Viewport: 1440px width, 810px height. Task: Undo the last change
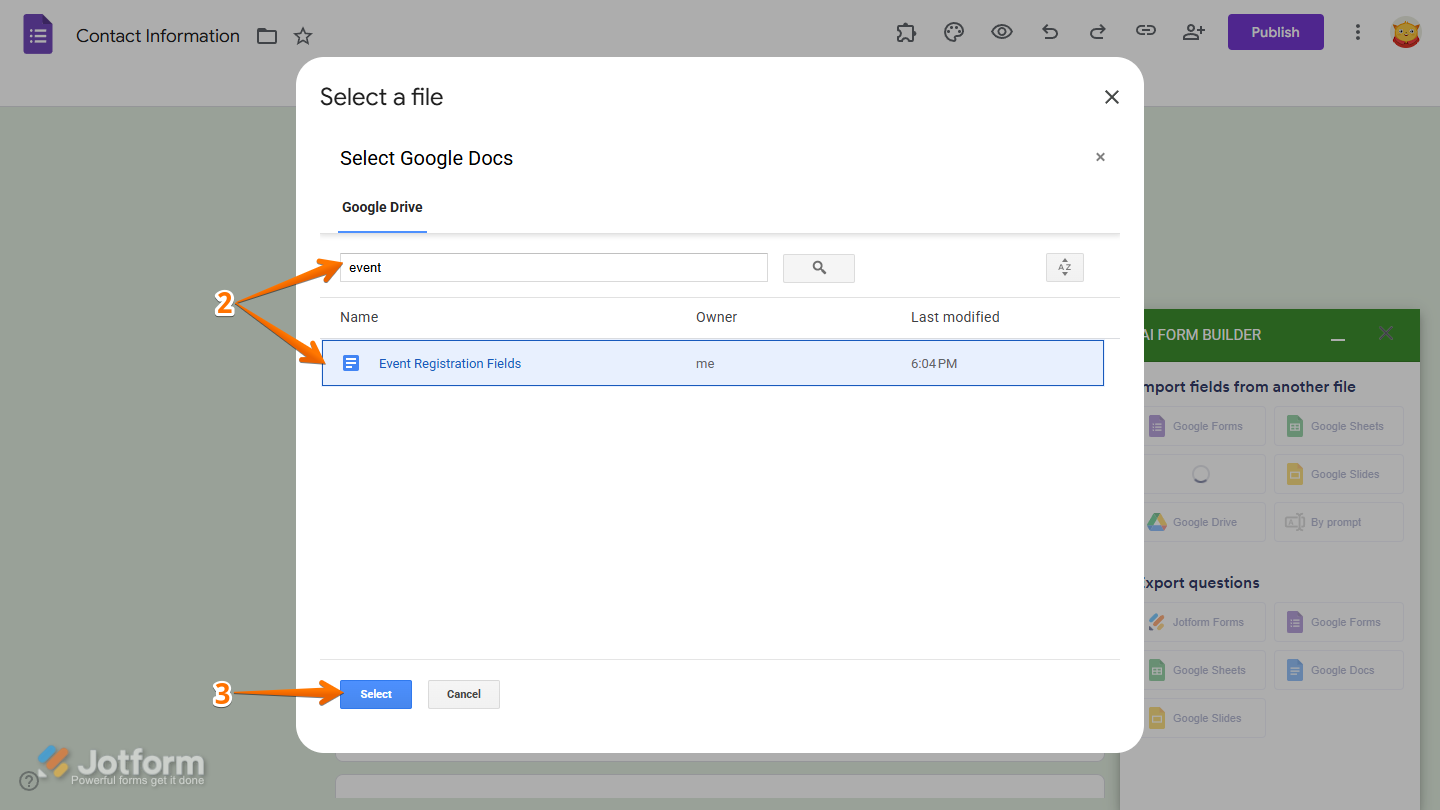(x=1049, y=32)
